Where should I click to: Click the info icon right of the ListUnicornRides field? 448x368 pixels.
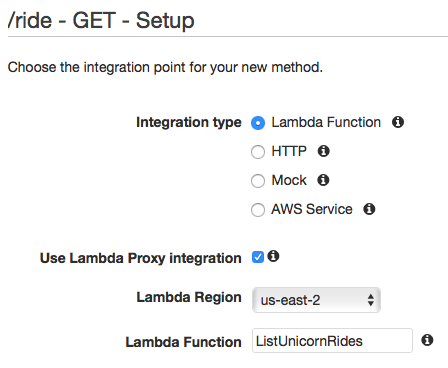[x=427, y=340]
